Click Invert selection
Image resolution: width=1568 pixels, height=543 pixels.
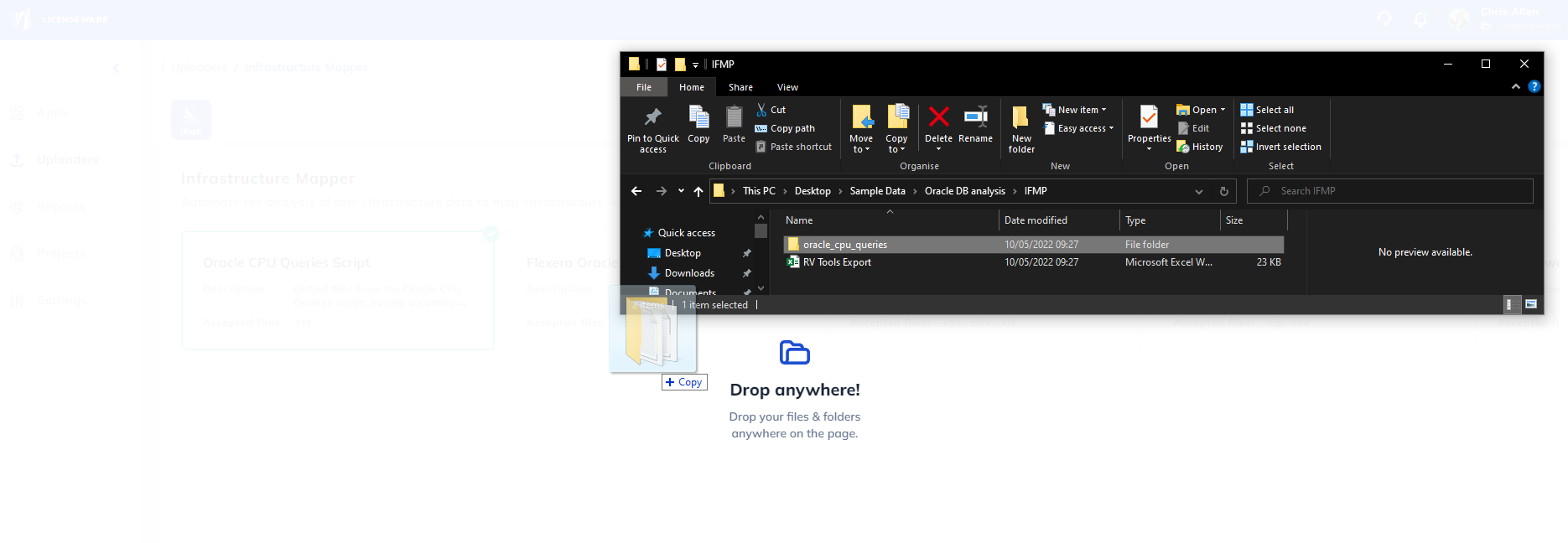pos(1280,147)
